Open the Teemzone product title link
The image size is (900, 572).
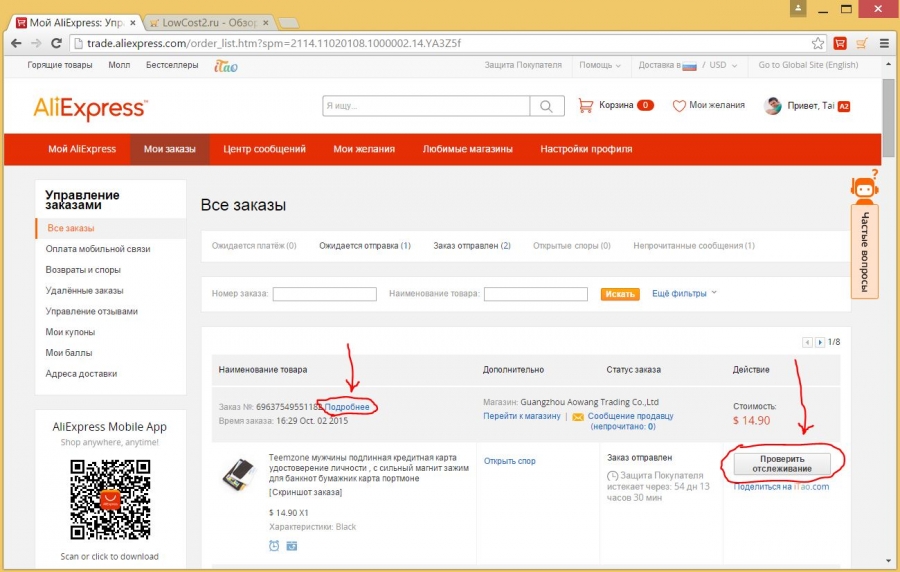tap(368, 468)
